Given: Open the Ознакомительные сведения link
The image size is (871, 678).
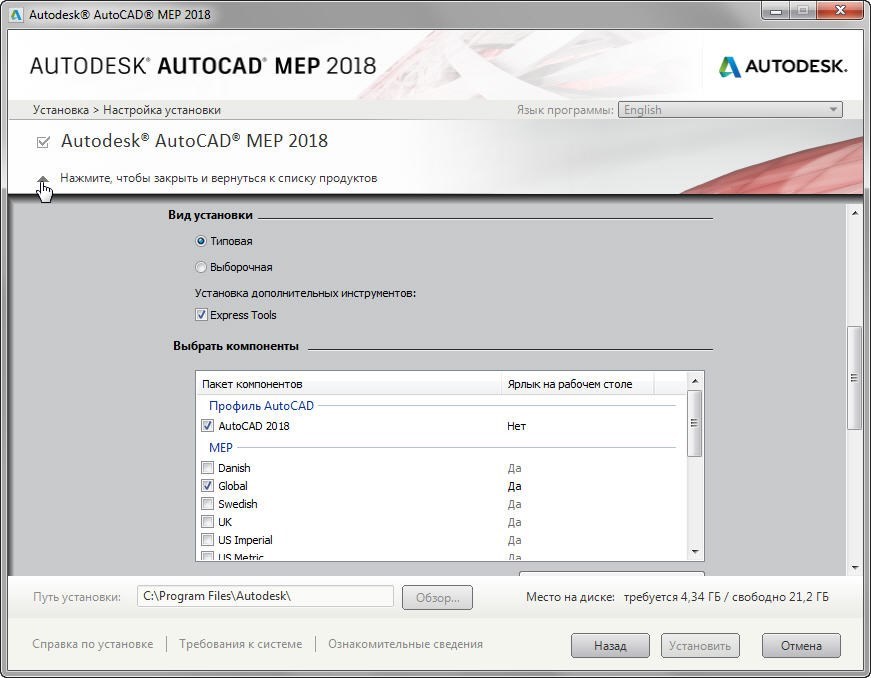Looking at the screenshot, I should tap(405, 644).
